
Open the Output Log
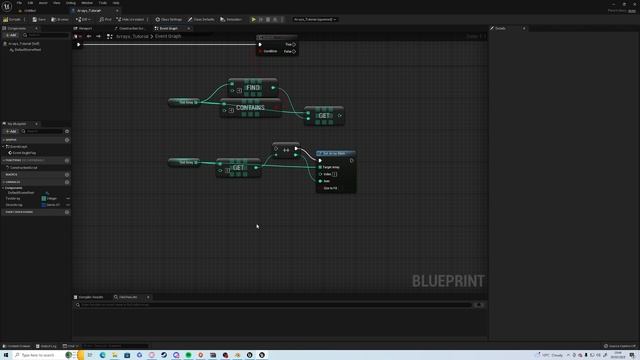point(46,346)
